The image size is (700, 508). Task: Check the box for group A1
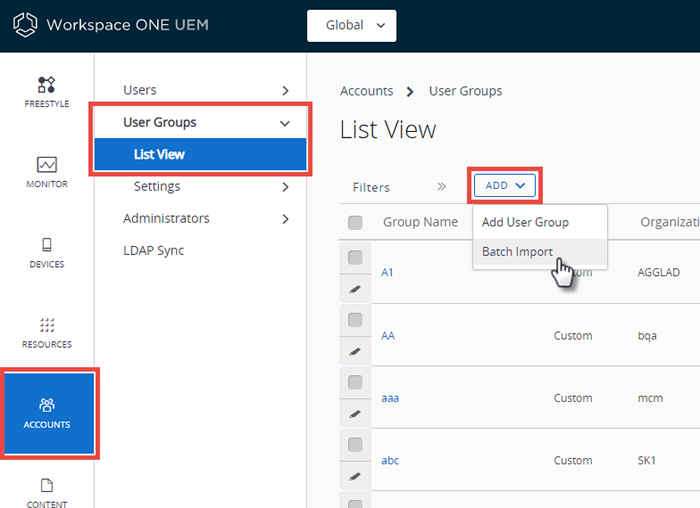355,257
